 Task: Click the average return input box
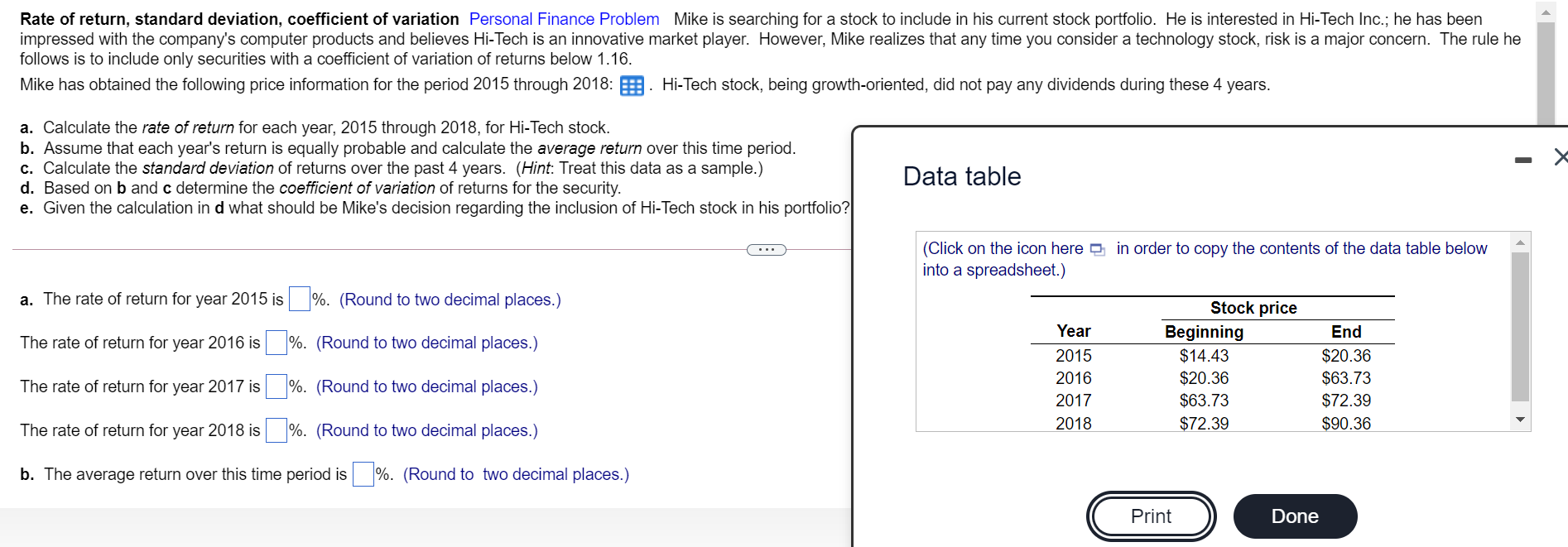pyautogui.click(x=362, y=474)
